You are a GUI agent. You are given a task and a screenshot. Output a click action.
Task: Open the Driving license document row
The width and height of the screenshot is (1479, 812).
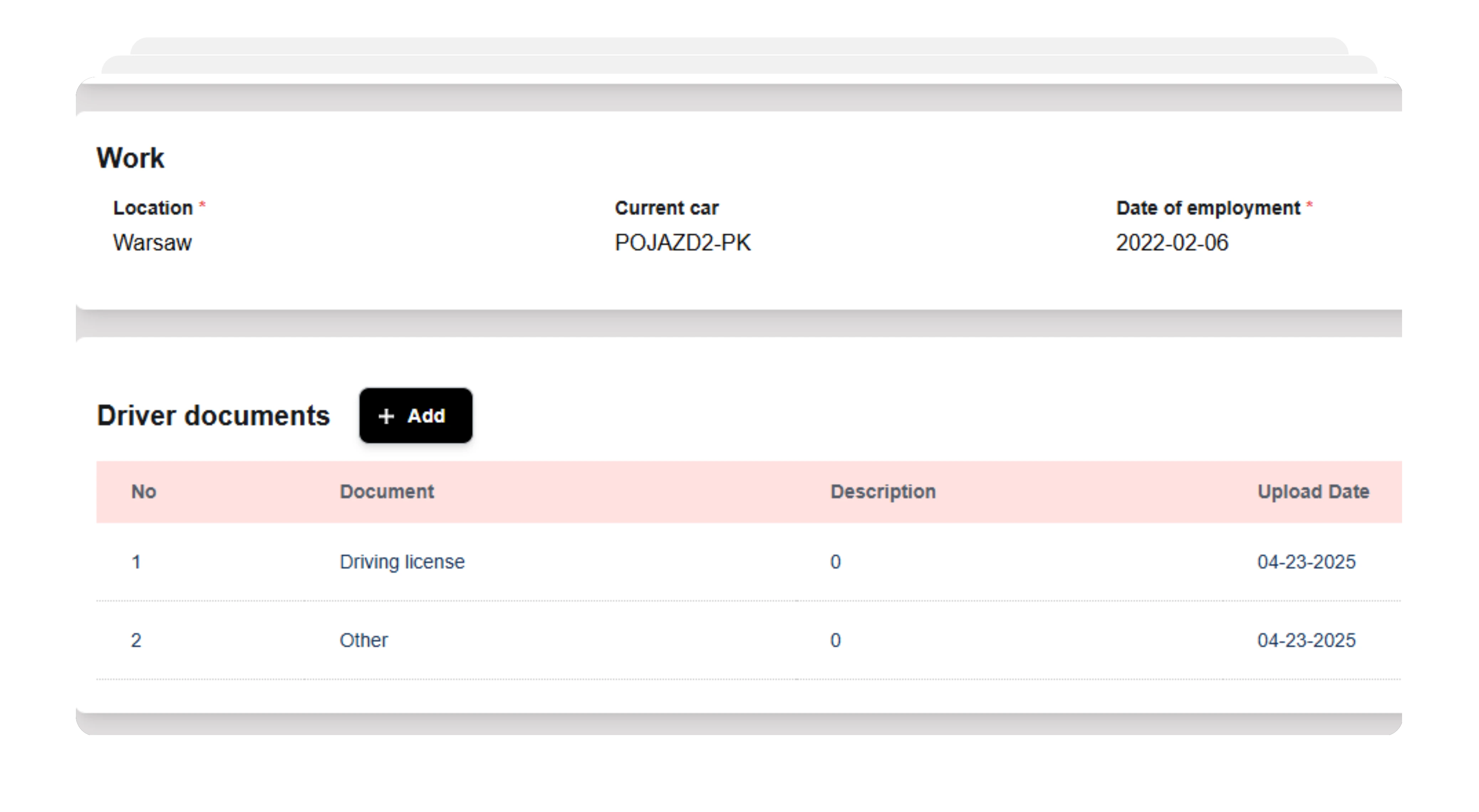(402, 562)
